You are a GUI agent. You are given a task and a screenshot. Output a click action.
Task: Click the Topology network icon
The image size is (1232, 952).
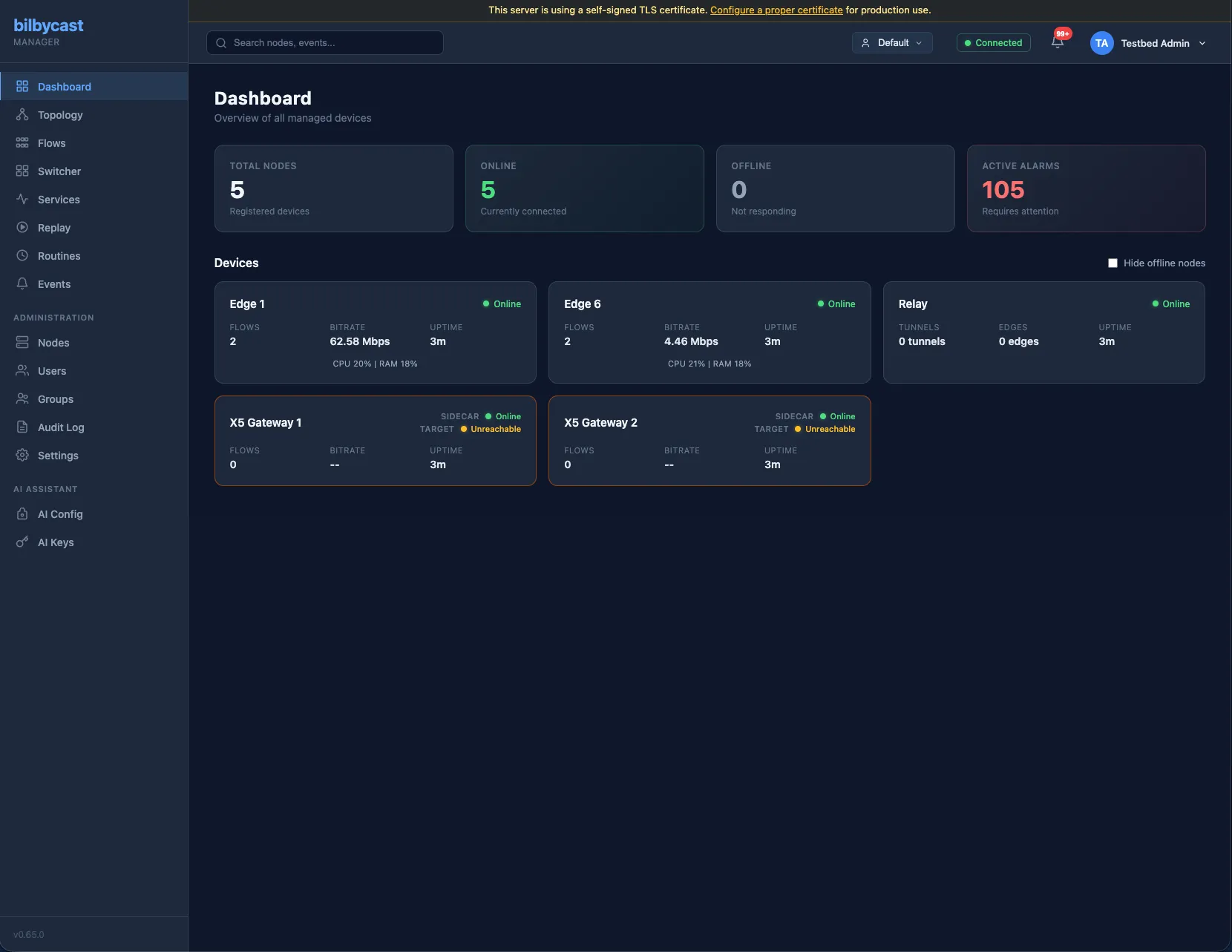coord(22,114)
